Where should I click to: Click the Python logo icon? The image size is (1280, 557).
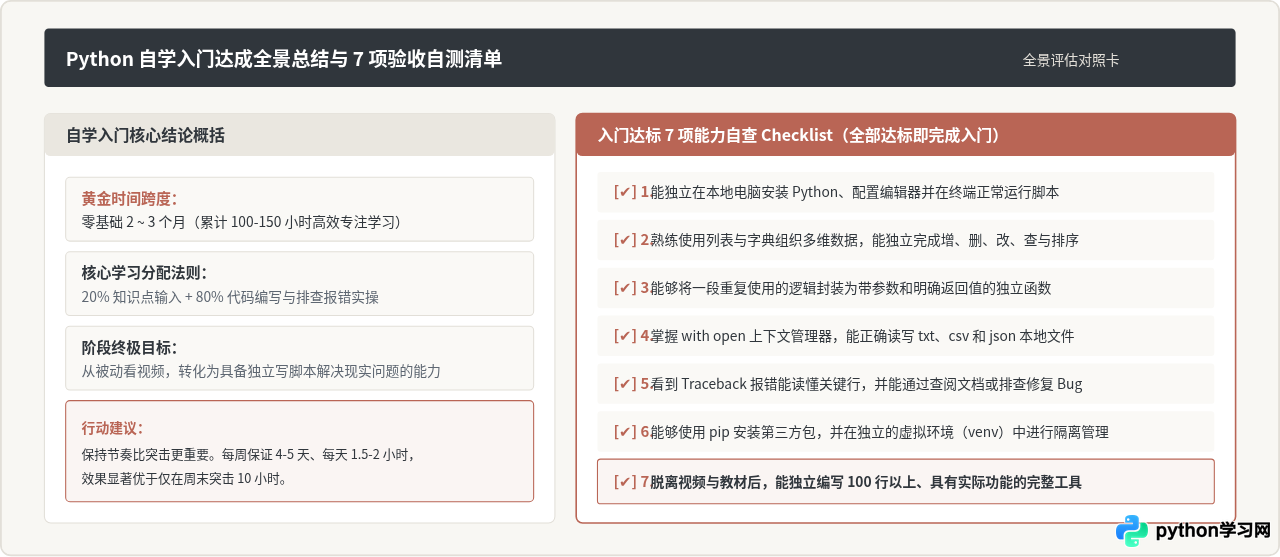point(1132,531)
